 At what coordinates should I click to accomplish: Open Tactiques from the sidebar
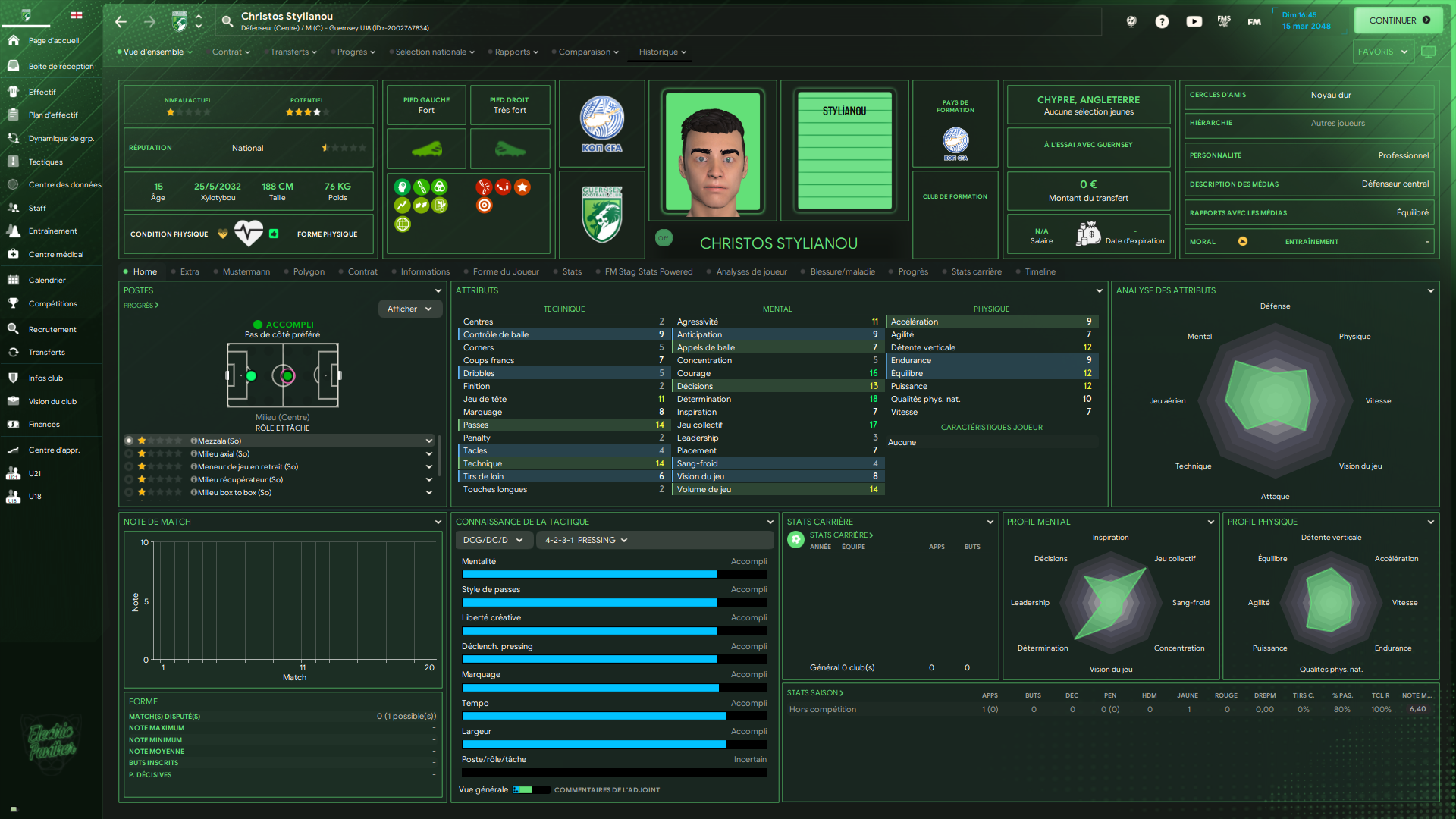45,162
